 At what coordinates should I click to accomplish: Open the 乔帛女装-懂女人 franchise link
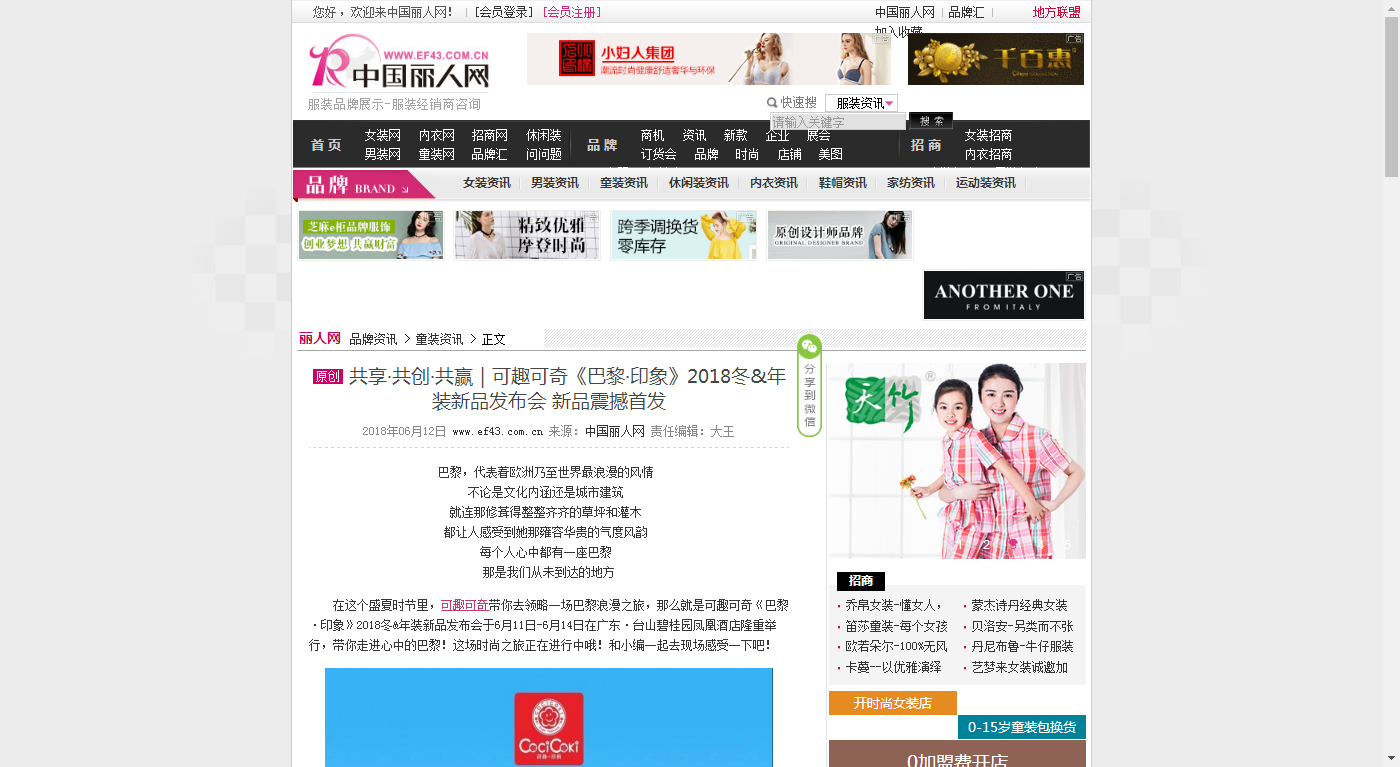coord(894,605)
